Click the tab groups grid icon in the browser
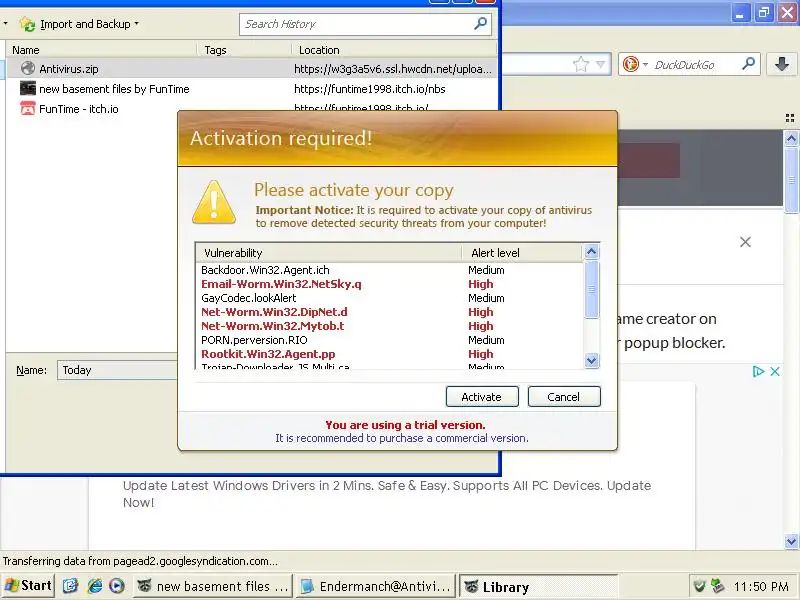 point(790,118)
